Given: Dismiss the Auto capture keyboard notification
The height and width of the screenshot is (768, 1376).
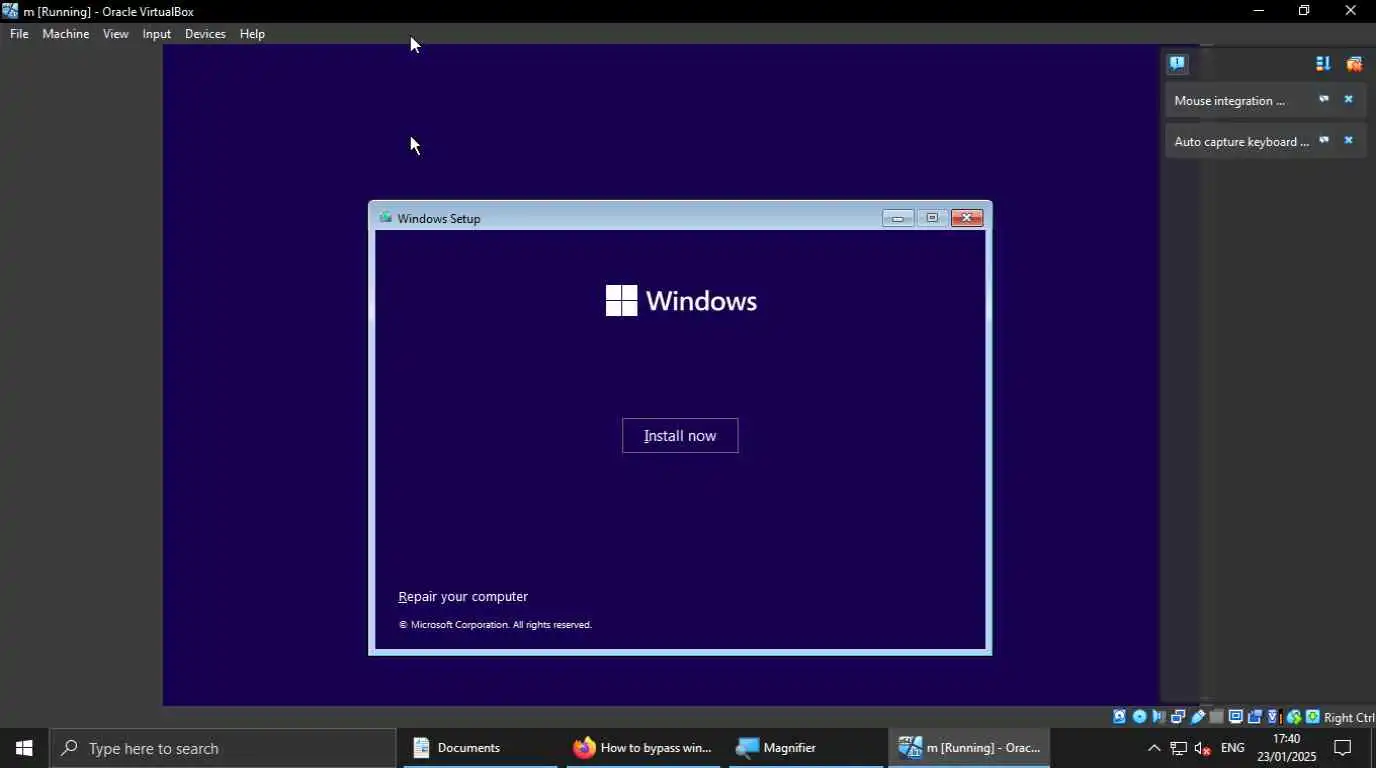Looking at the screenshot, I should pyautogui.click(x=1348, y=141).
